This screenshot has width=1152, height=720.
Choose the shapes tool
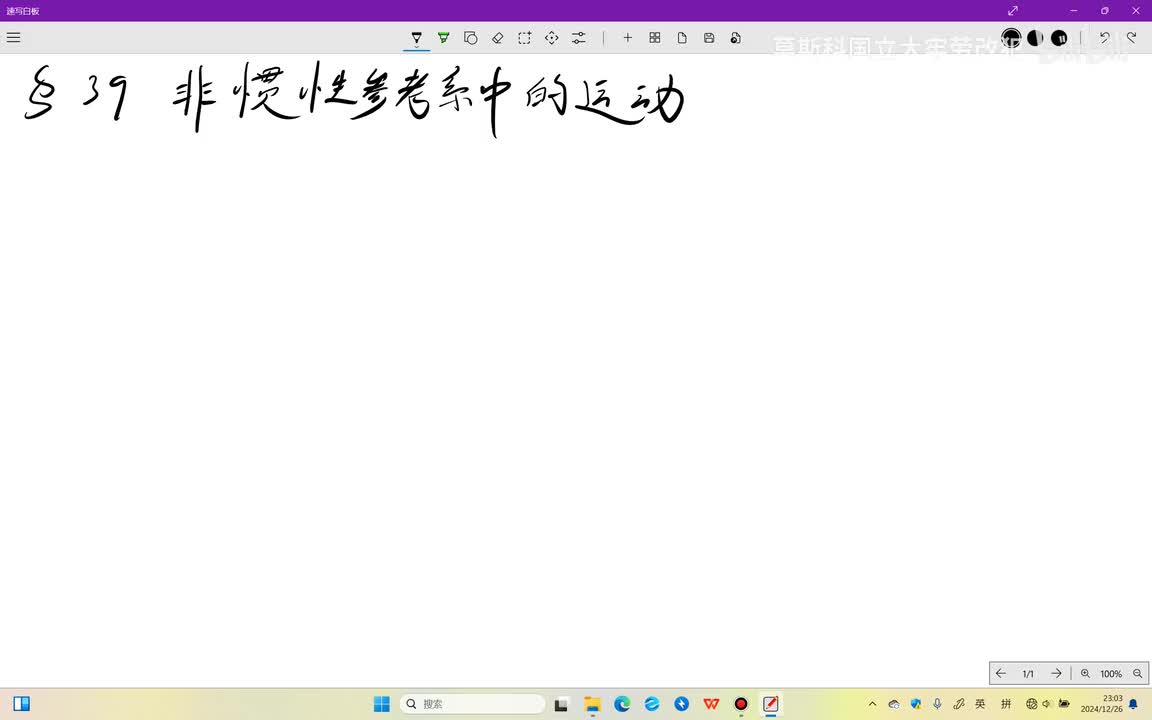pos(471,37)
